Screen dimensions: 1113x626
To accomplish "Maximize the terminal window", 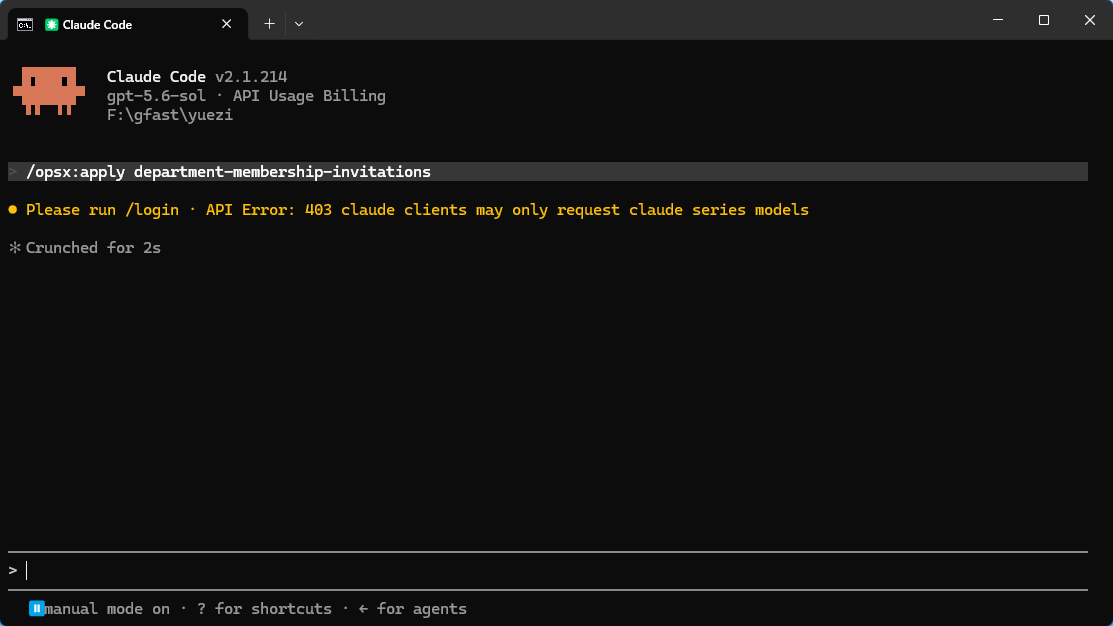I will [1043, 20].
